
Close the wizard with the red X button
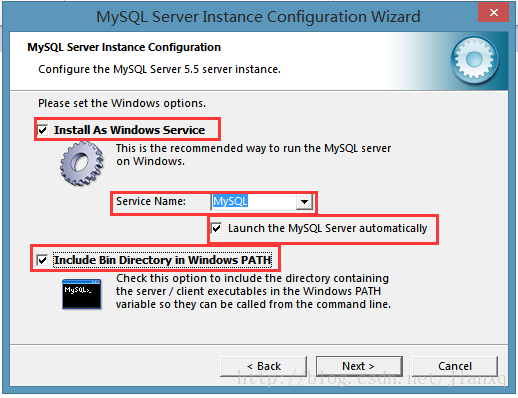(x=494, y=12)
